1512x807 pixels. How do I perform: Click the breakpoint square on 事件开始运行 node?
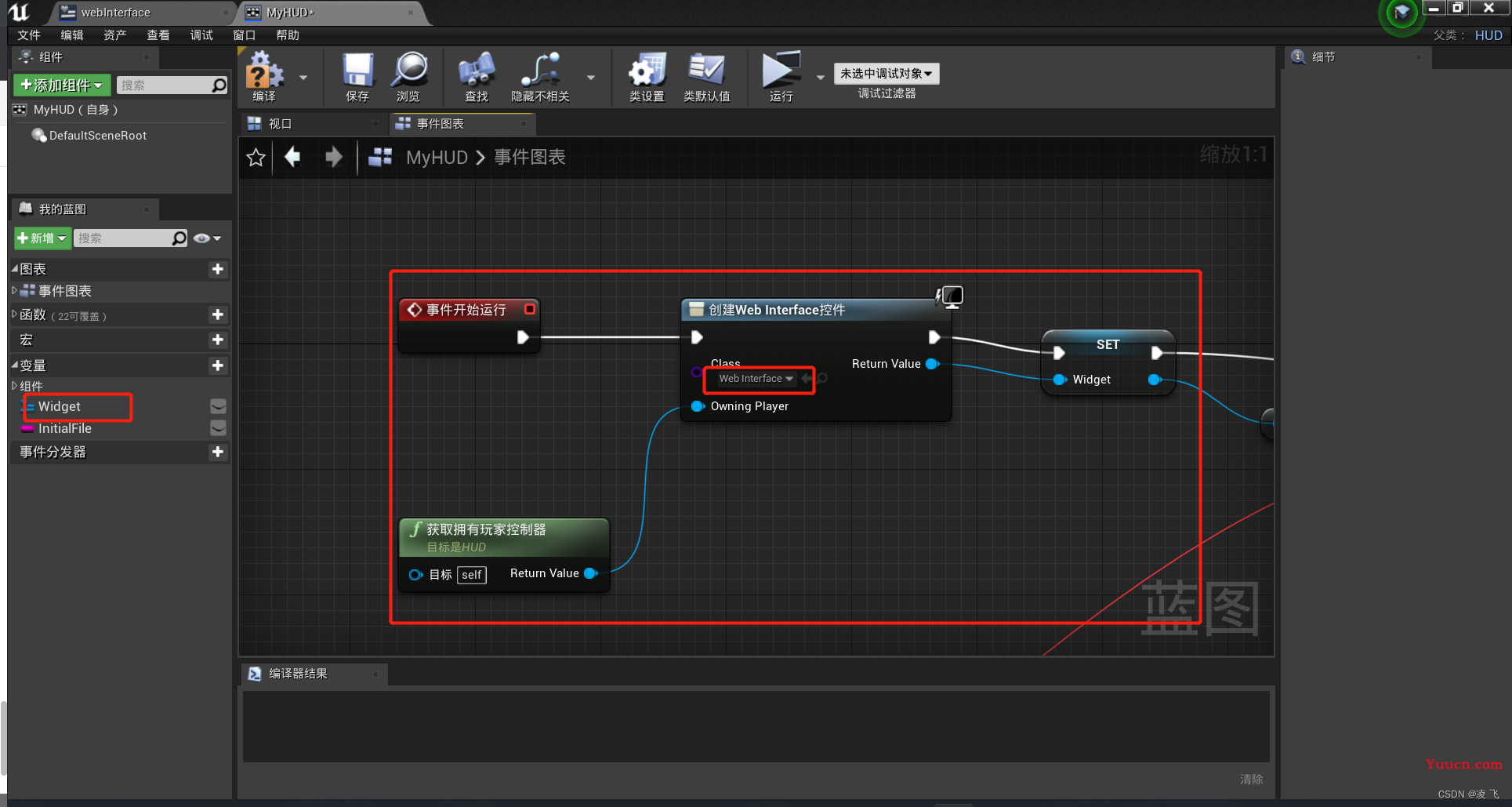point(530,309)
